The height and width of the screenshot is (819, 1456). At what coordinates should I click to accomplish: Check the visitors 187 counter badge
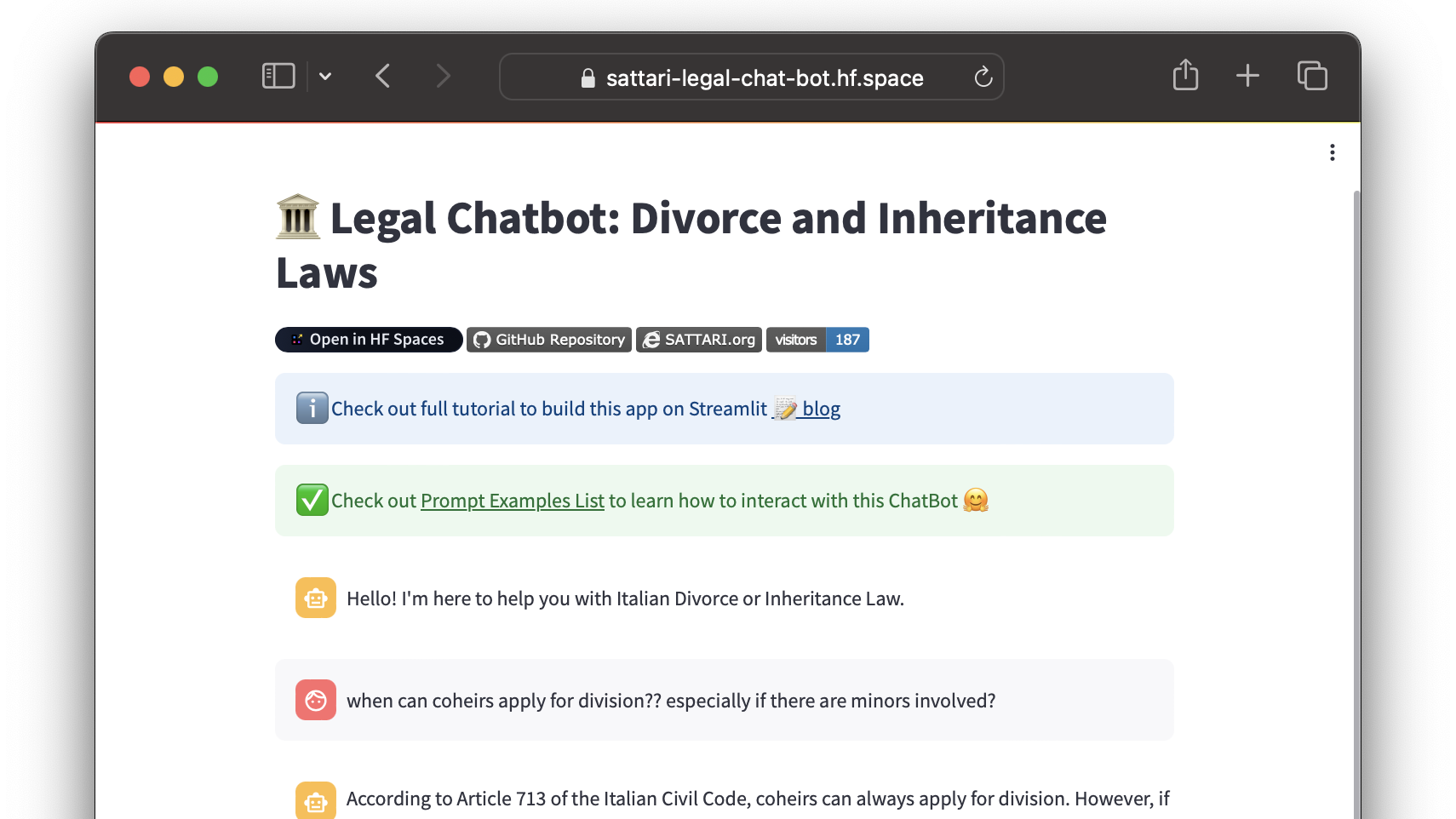coord(817,339)
